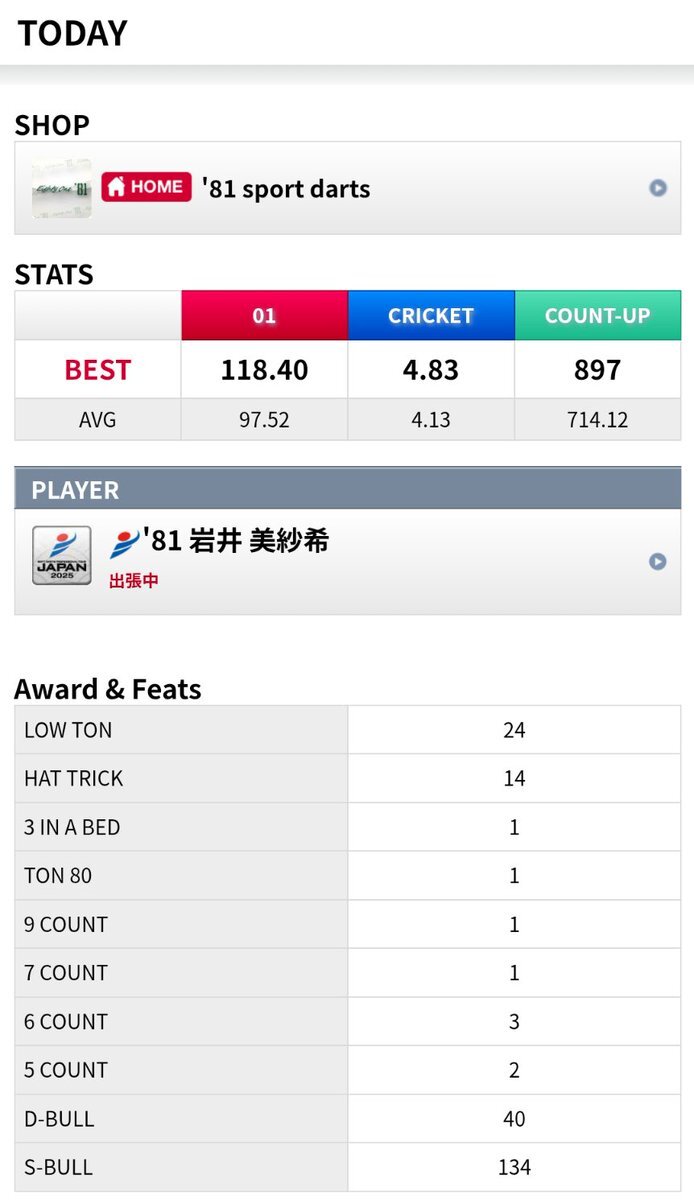Screen dimensions: 694x1200
Task: Click the red HOME badge icon
Action: [146, 187]
